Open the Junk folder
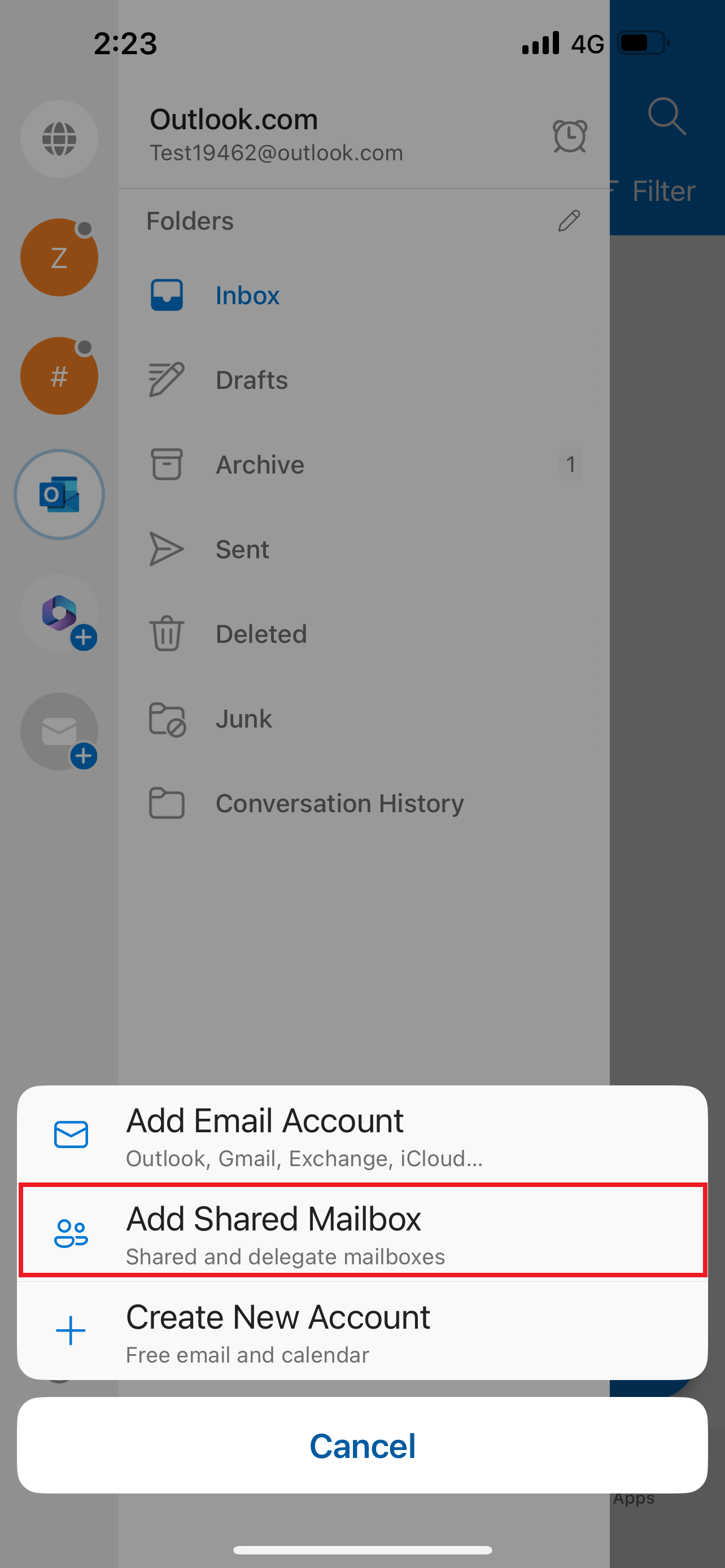This screenshot has height=1568, width=725. pos(243,719)
